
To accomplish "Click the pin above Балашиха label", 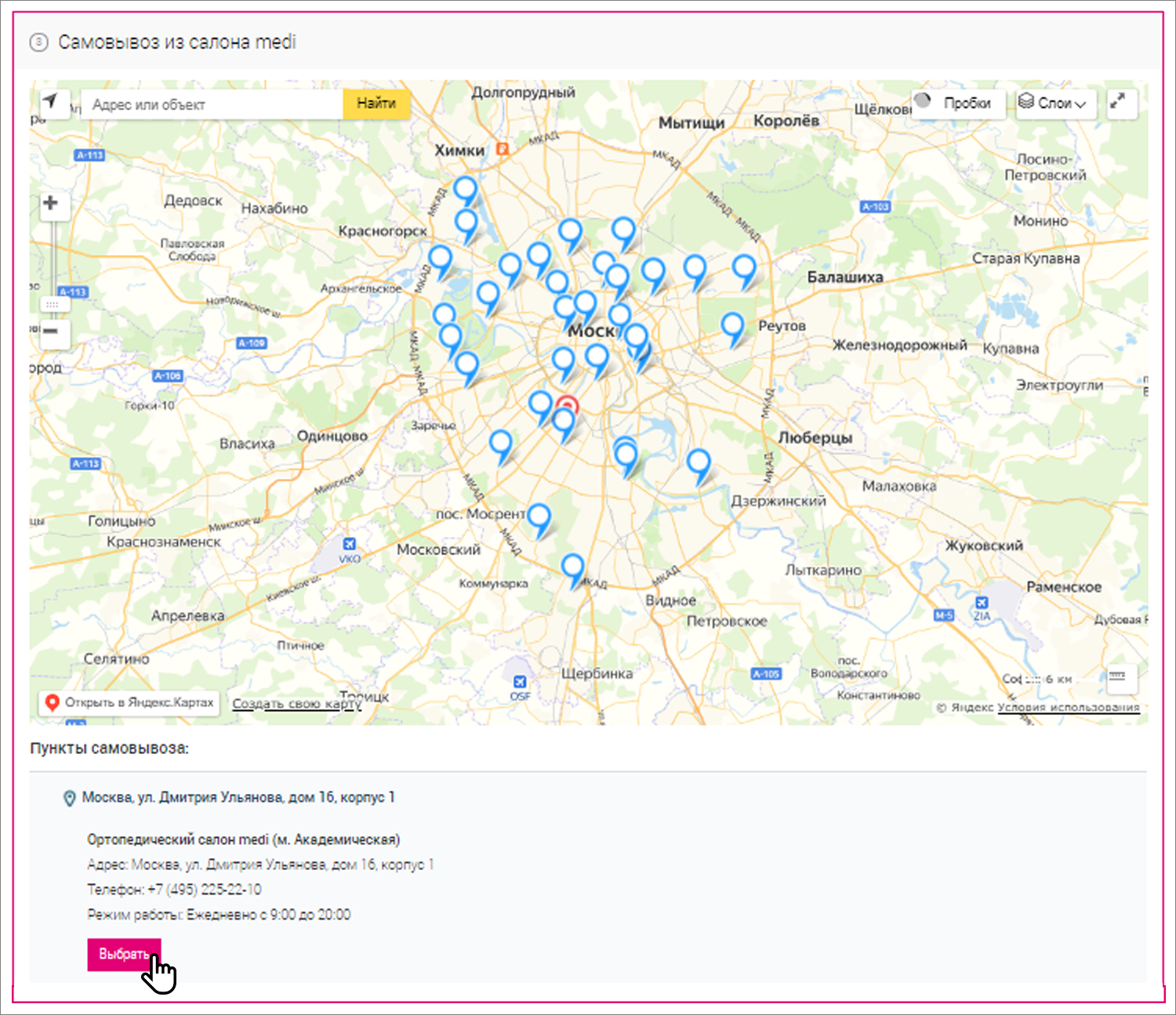I will click(744, 270).
